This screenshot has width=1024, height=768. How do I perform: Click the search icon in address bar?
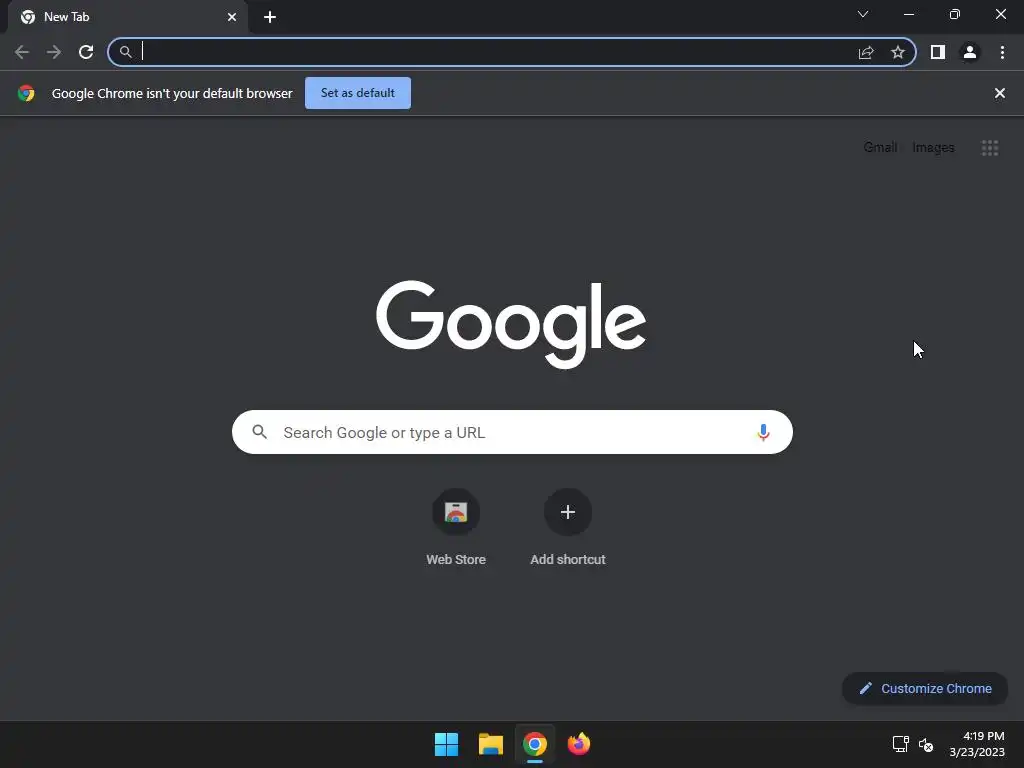[x=125, y=52]
